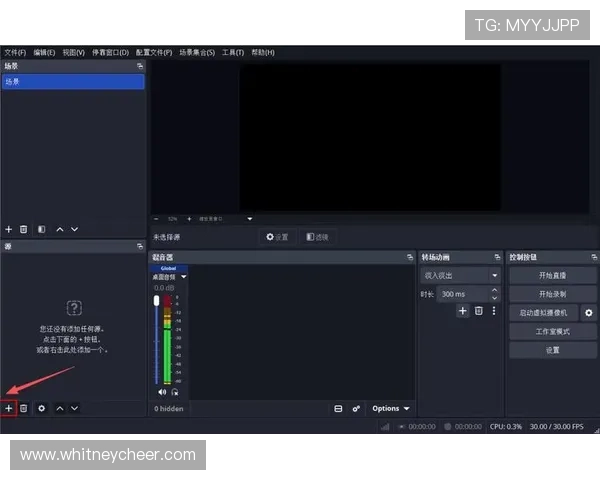
Task: Add a new scene with plus icon
Action: [9, 229]
